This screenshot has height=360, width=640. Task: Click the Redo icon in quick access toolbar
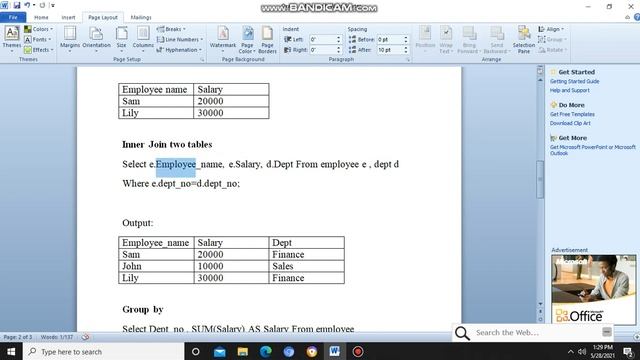coord(42,5)
